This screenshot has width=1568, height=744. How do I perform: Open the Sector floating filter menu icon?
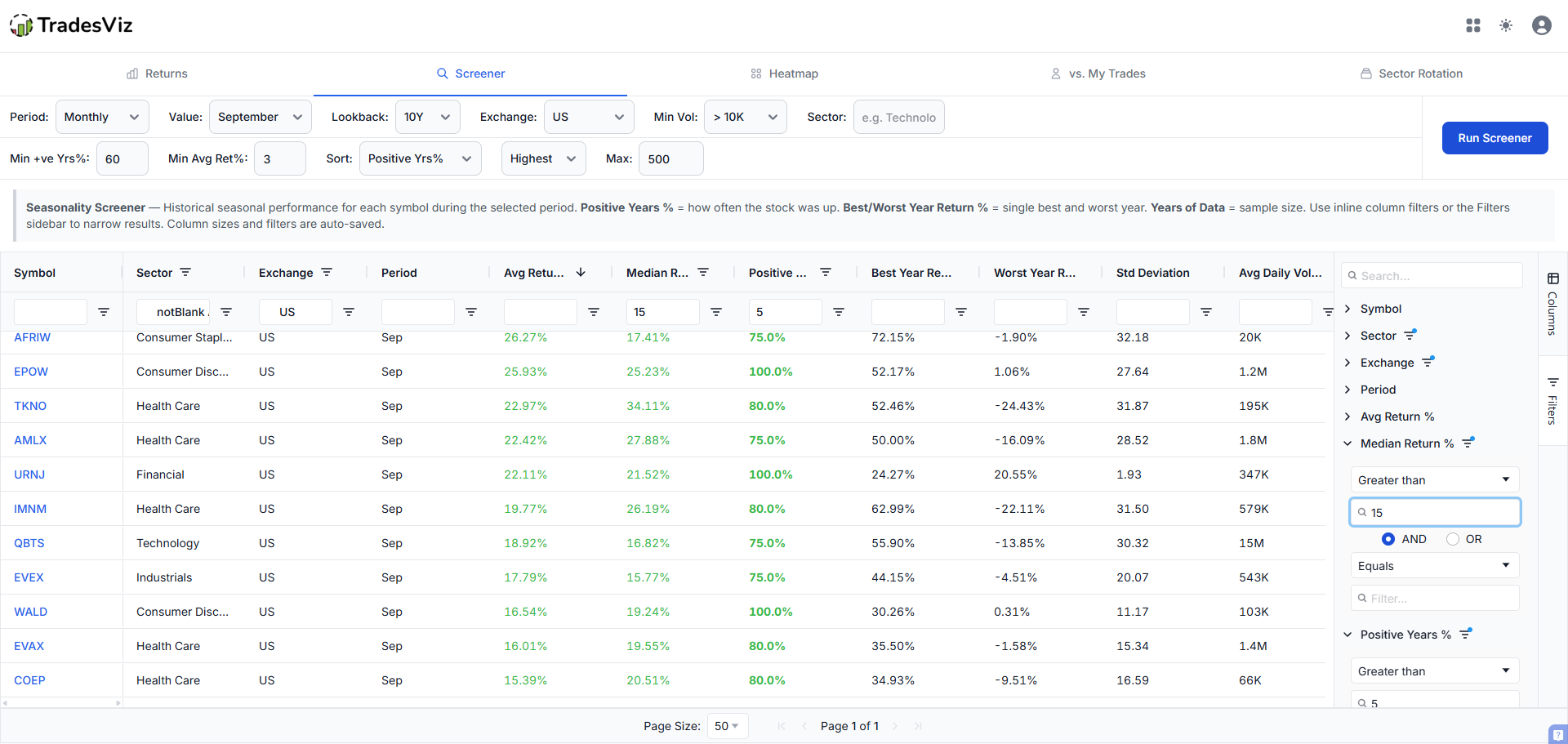(x=226, y=312)
